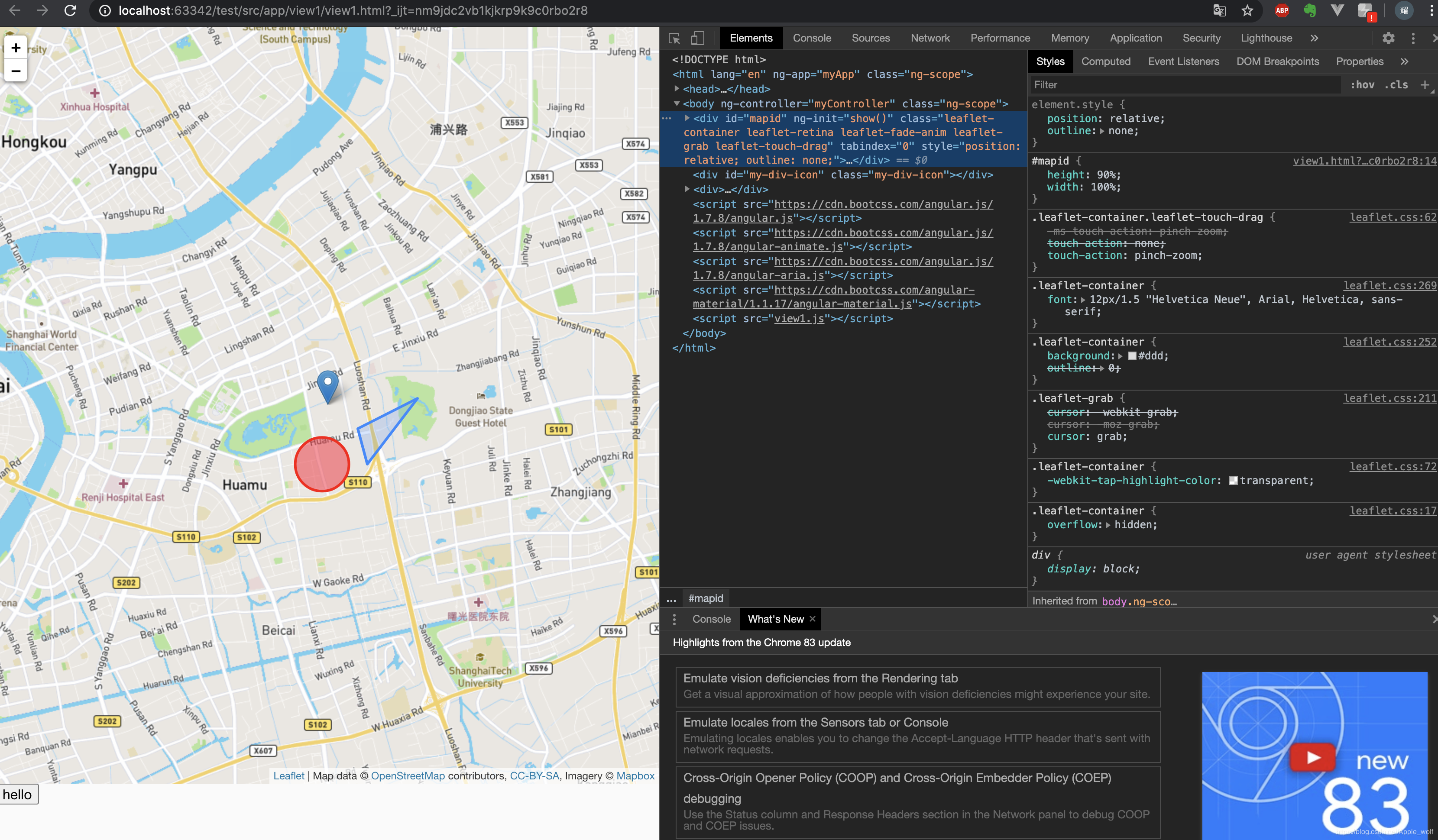Bookmark this page with the star
Viewport: 1438px width, 840px height.
pos(1247,10)
